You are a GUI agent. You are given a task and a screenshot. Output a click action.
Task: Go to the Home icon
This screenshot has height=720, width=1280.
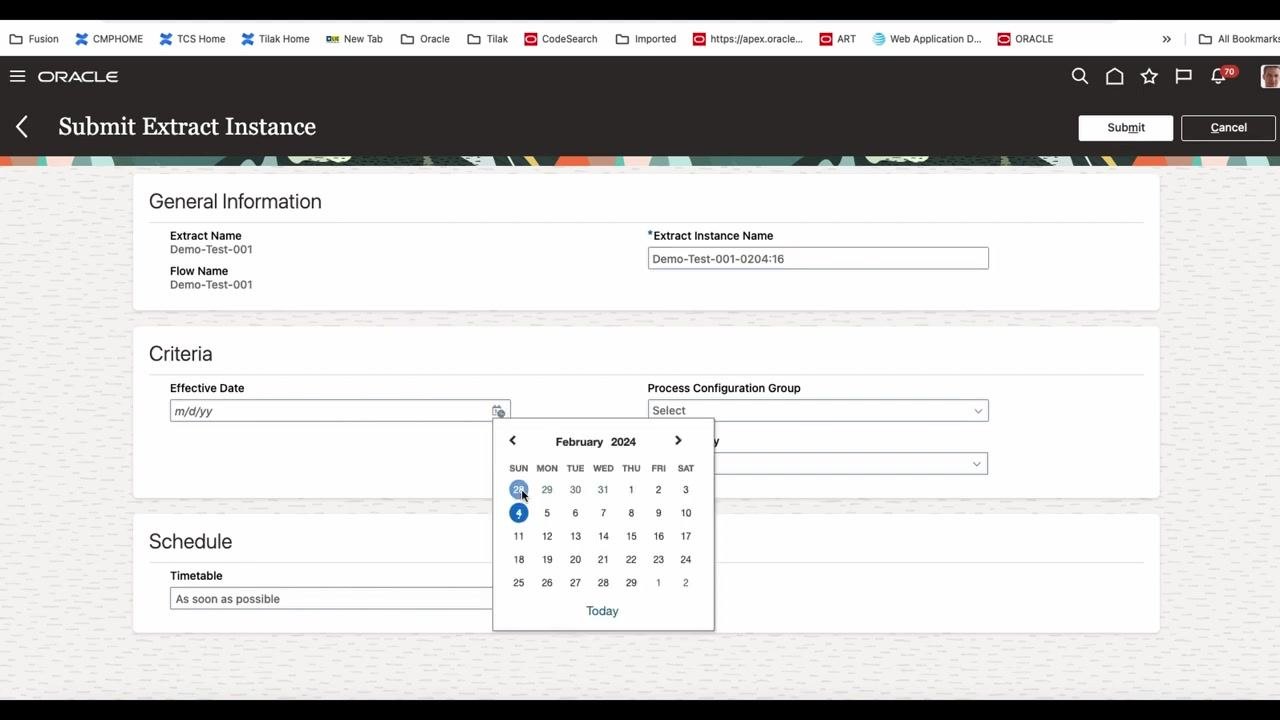pyautogui.click(x=1114, y=76)
